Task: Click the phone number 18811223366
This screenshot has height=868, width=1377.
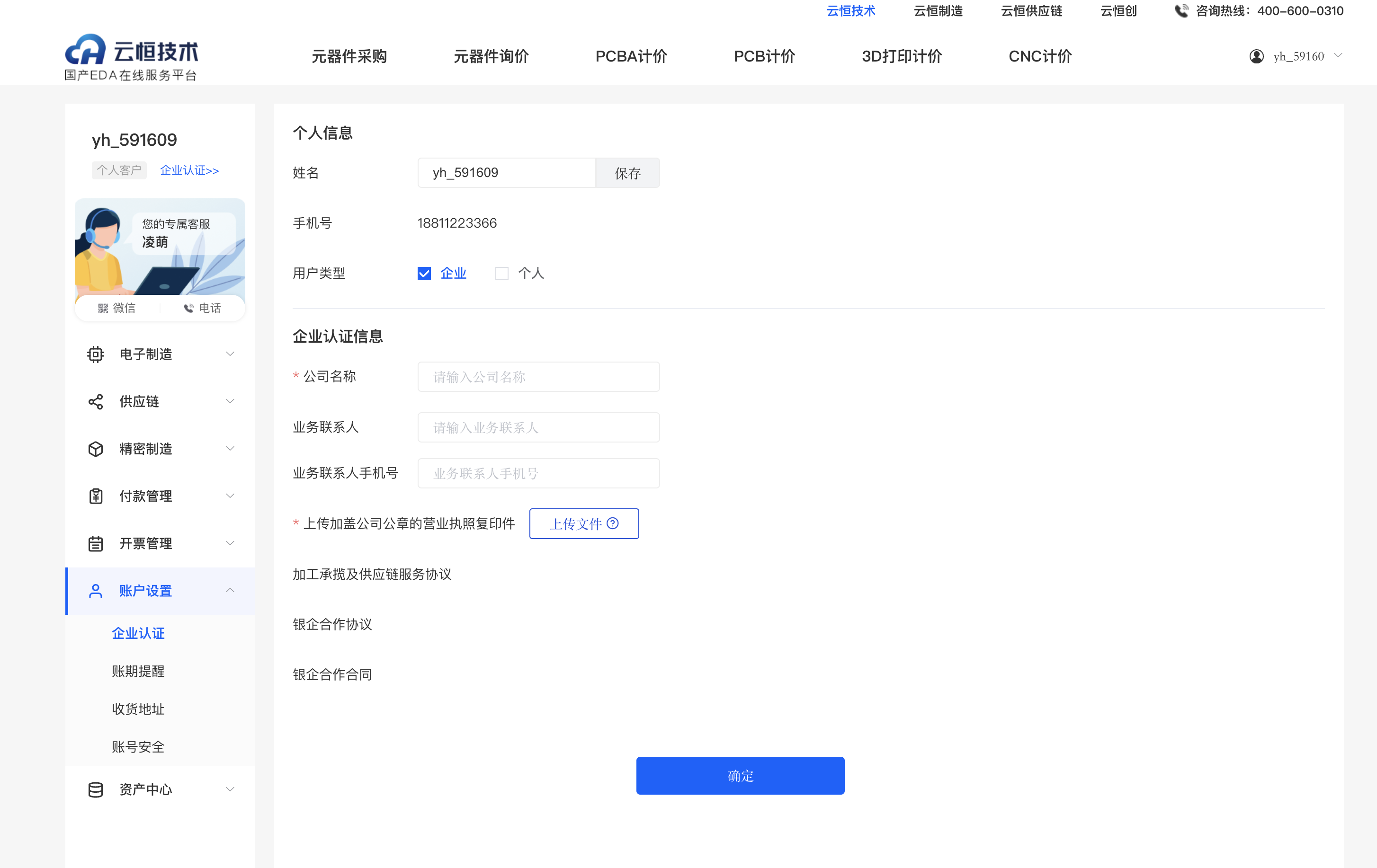Action: (x=457, y=223)
